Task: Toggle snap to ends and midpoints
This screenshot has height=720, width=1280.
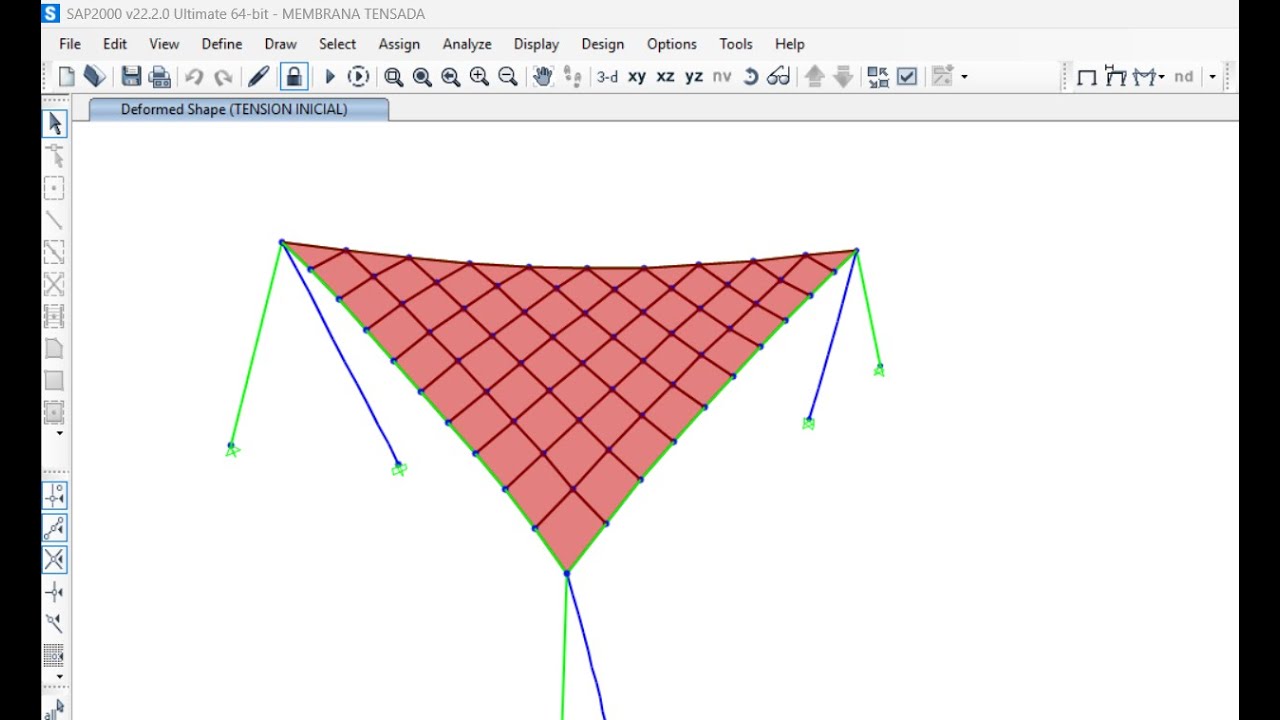Action: click(x=55, y=528)
